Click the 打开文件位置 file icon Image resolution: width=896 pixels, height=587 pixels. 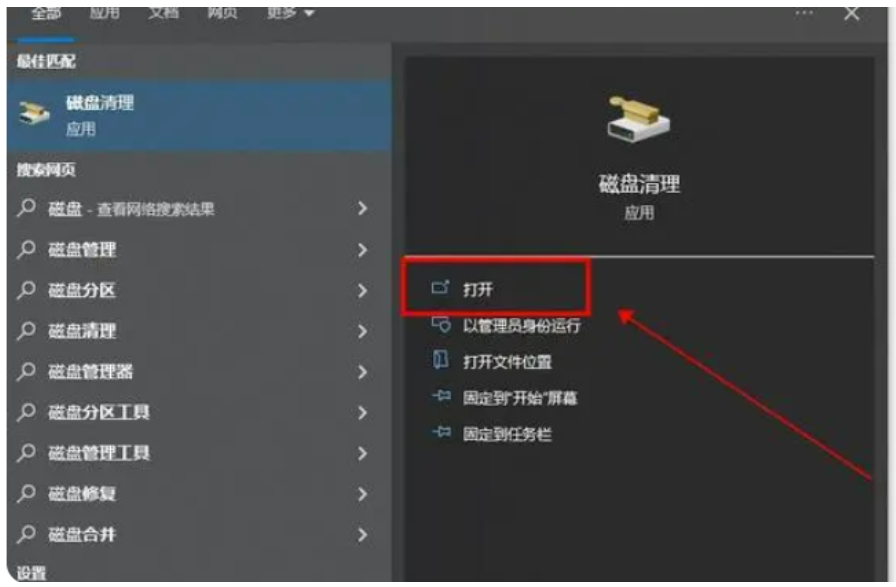pyautogui.click(x=441, y=360)
